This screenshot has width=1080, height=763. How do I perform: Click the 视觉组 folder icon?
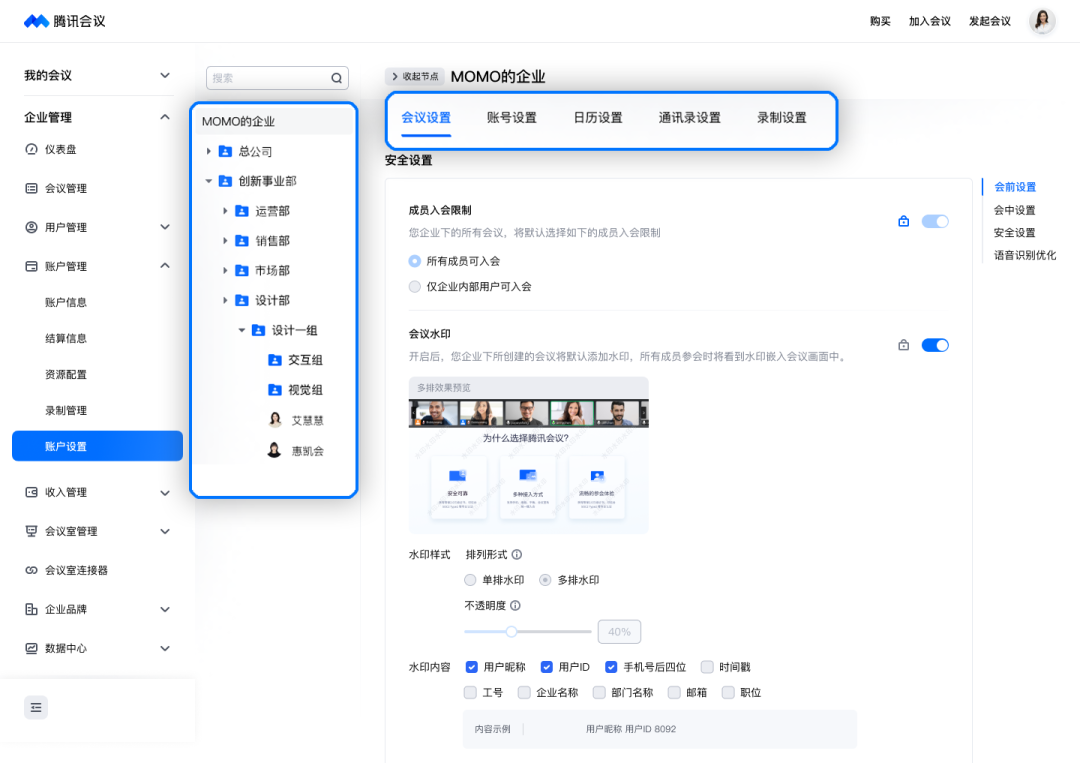(x=275, y=390)
